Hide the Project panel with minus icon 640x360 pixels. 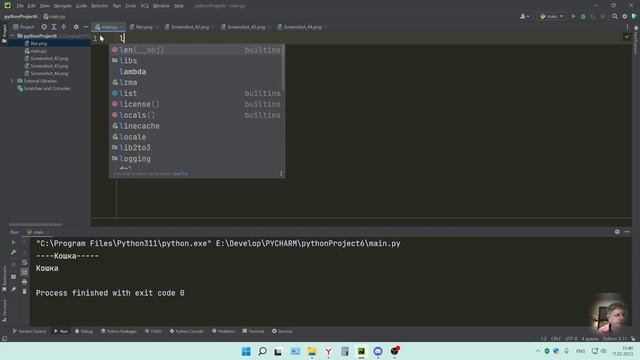coord(86,27)
